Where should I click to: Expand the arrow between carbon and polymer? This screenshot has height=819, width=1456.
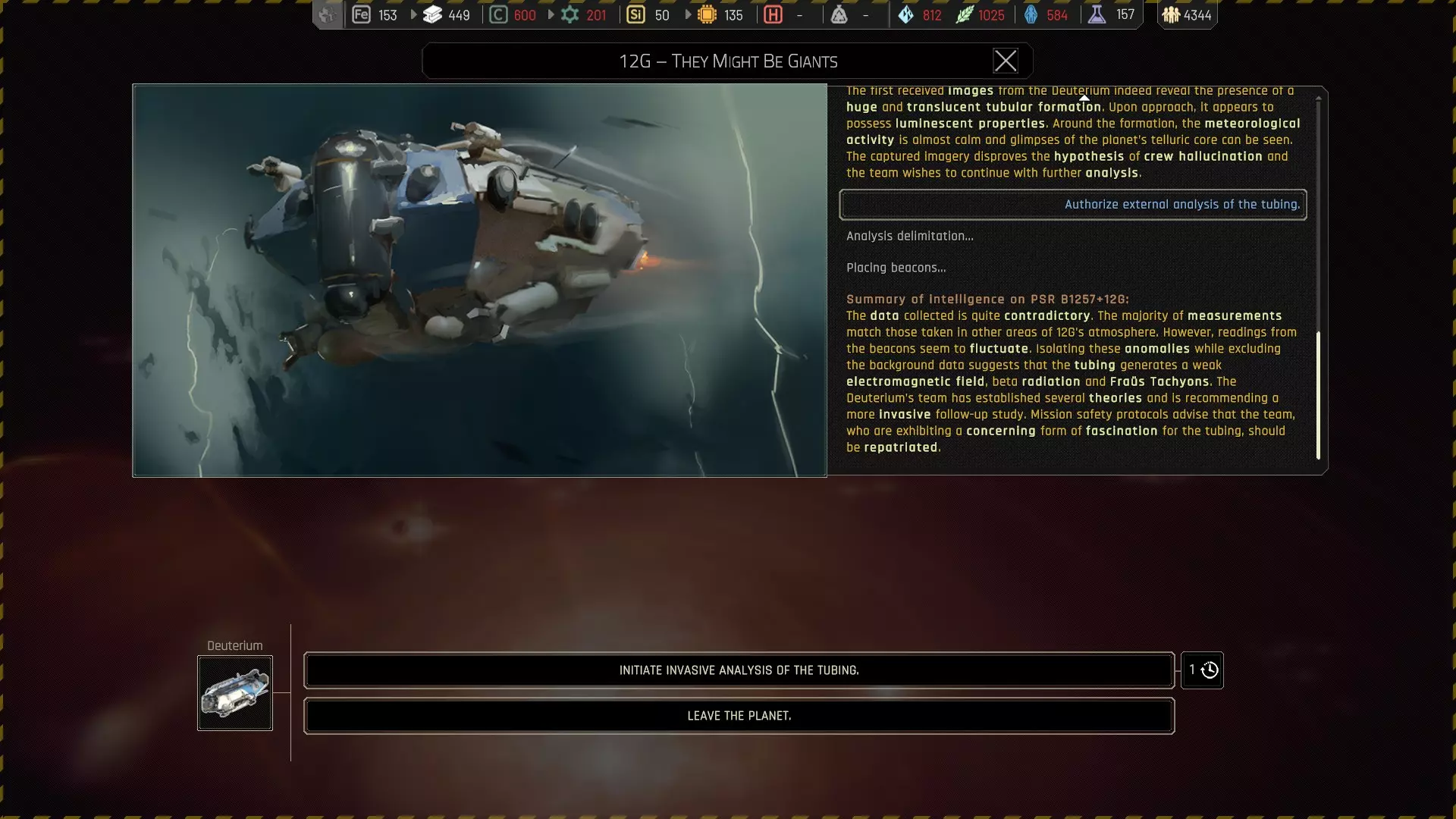(551, 14)
